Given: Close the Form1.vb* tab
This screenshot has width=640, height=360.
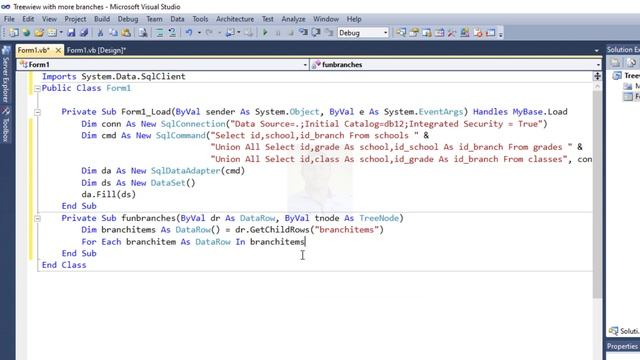Looking at the screenshot, I should point(58,50).
